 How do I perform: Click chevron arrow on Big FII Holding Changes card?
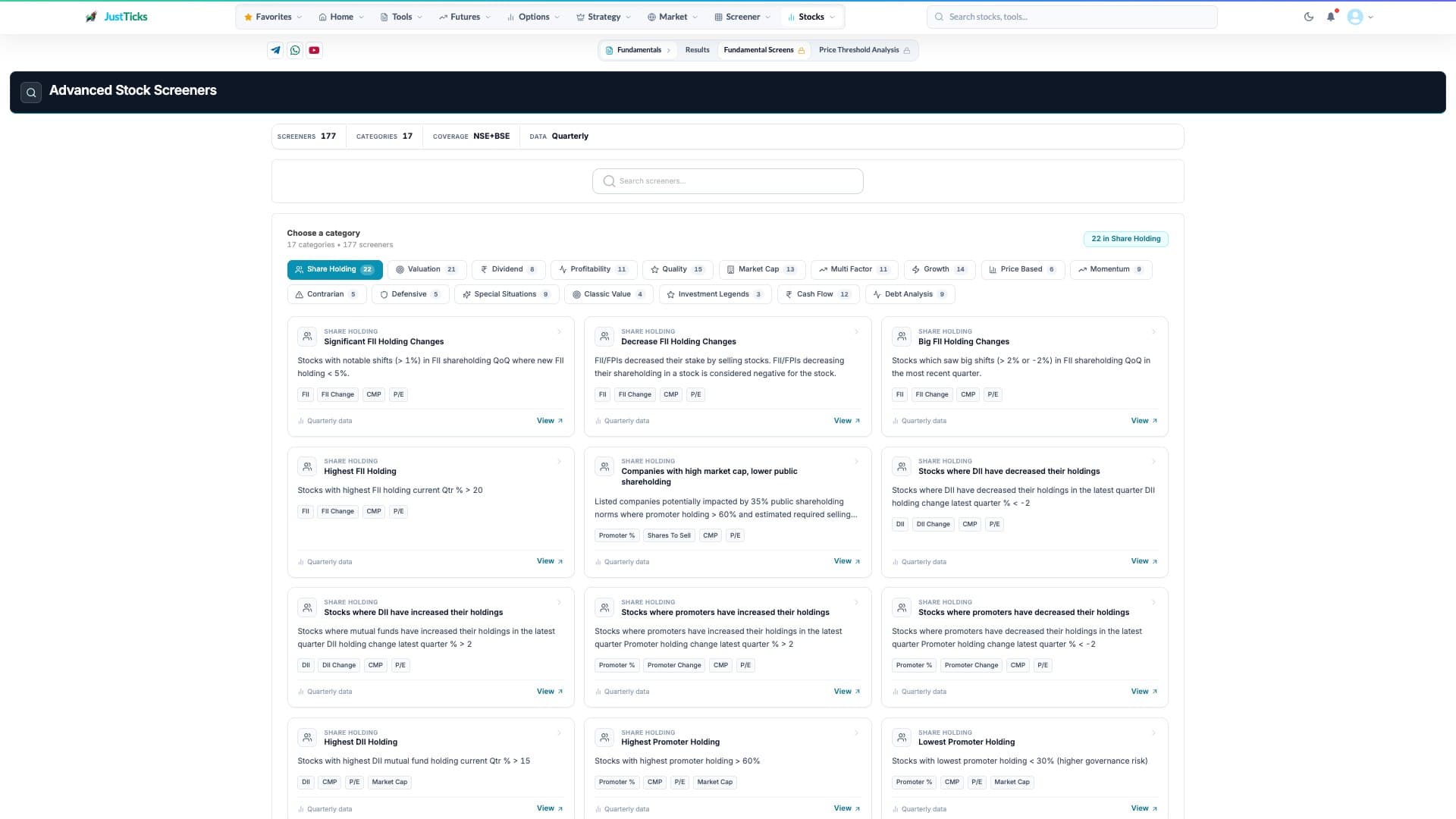[1153, 331]
